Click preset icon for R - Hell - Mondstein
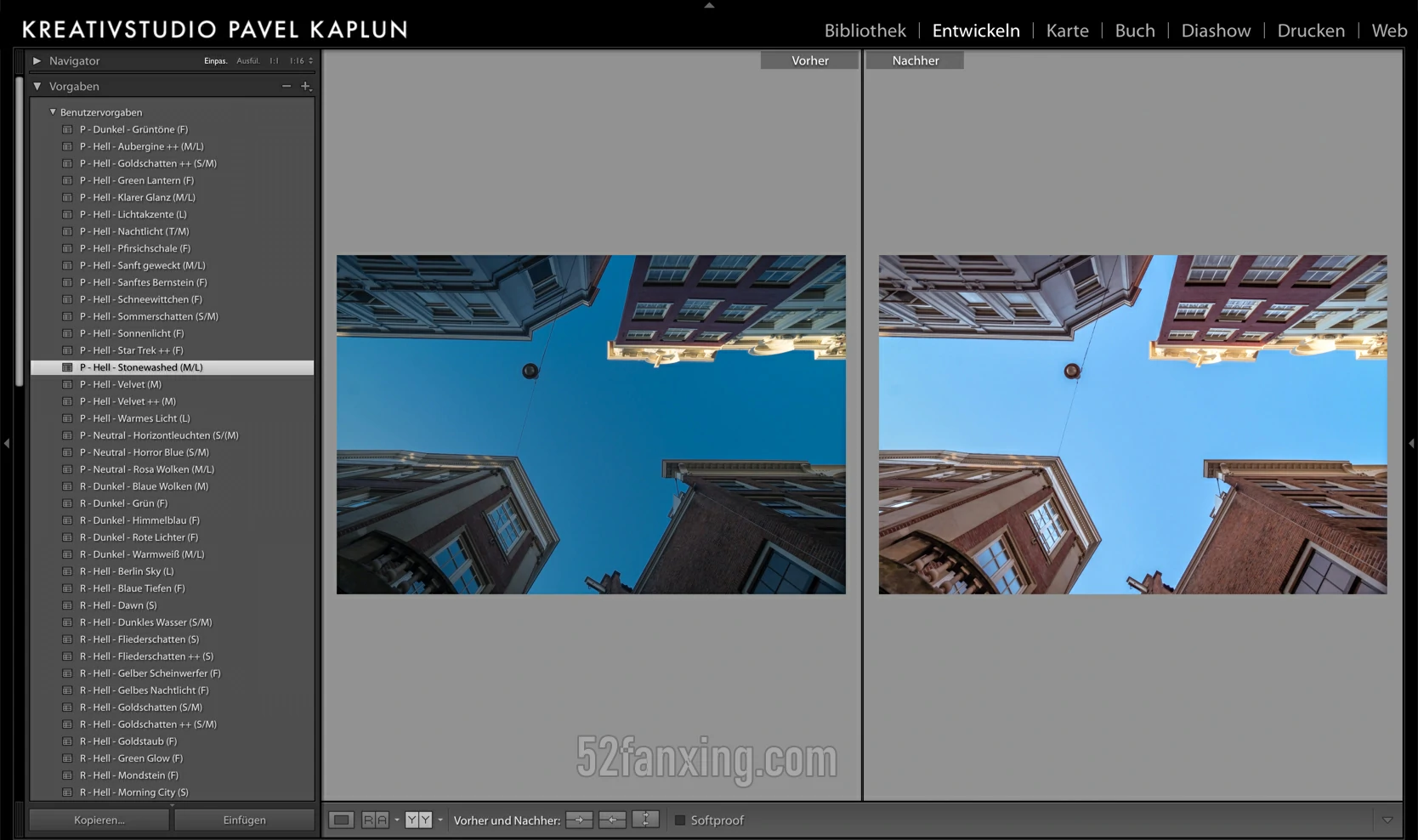1418x840 pixels. (x=67, y=775)
